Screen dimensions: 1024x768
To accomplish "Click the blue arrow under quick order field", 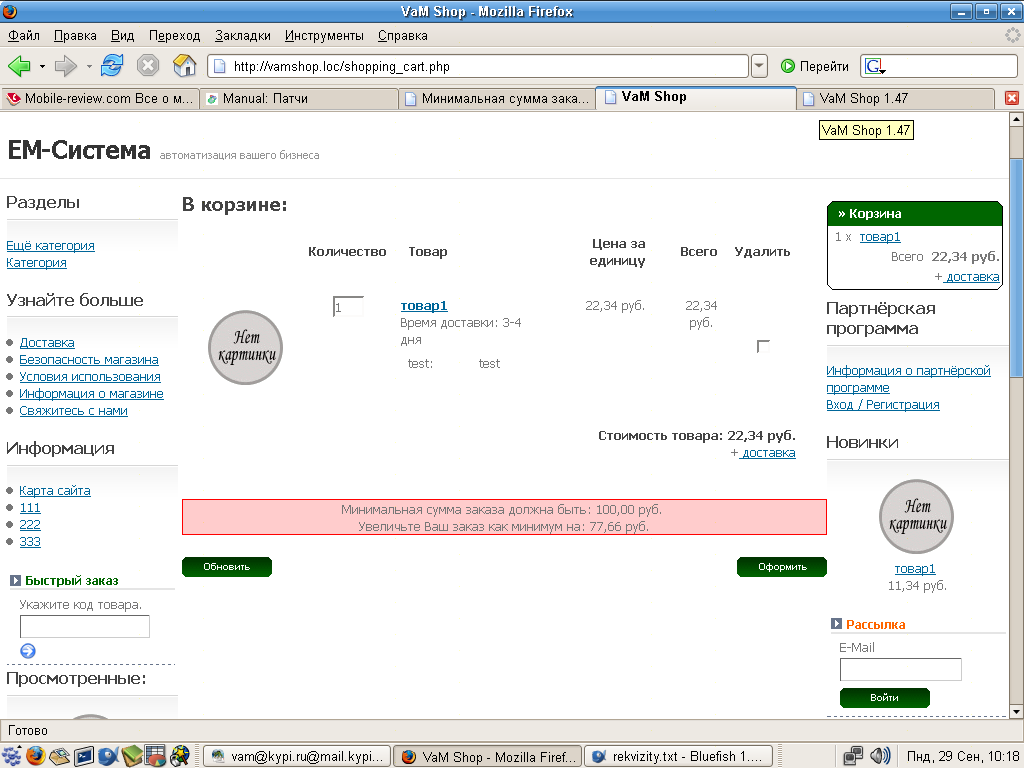I will (x=28, y=651).
